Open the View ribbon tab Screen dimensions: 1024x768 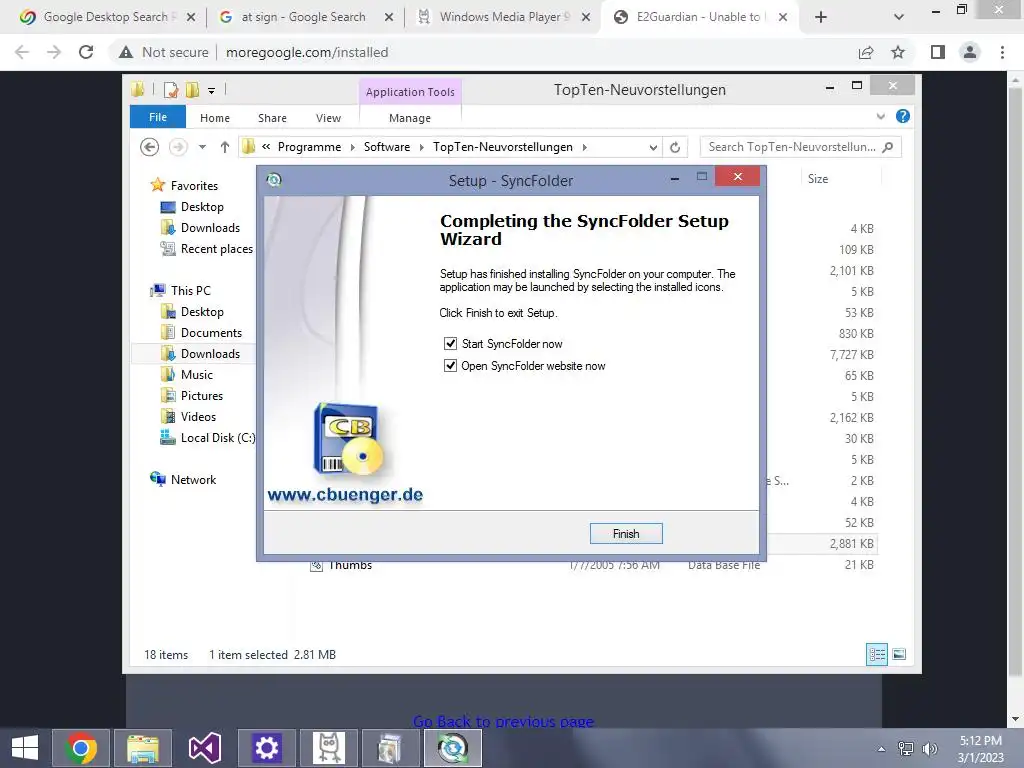click(x=328, y=118)
